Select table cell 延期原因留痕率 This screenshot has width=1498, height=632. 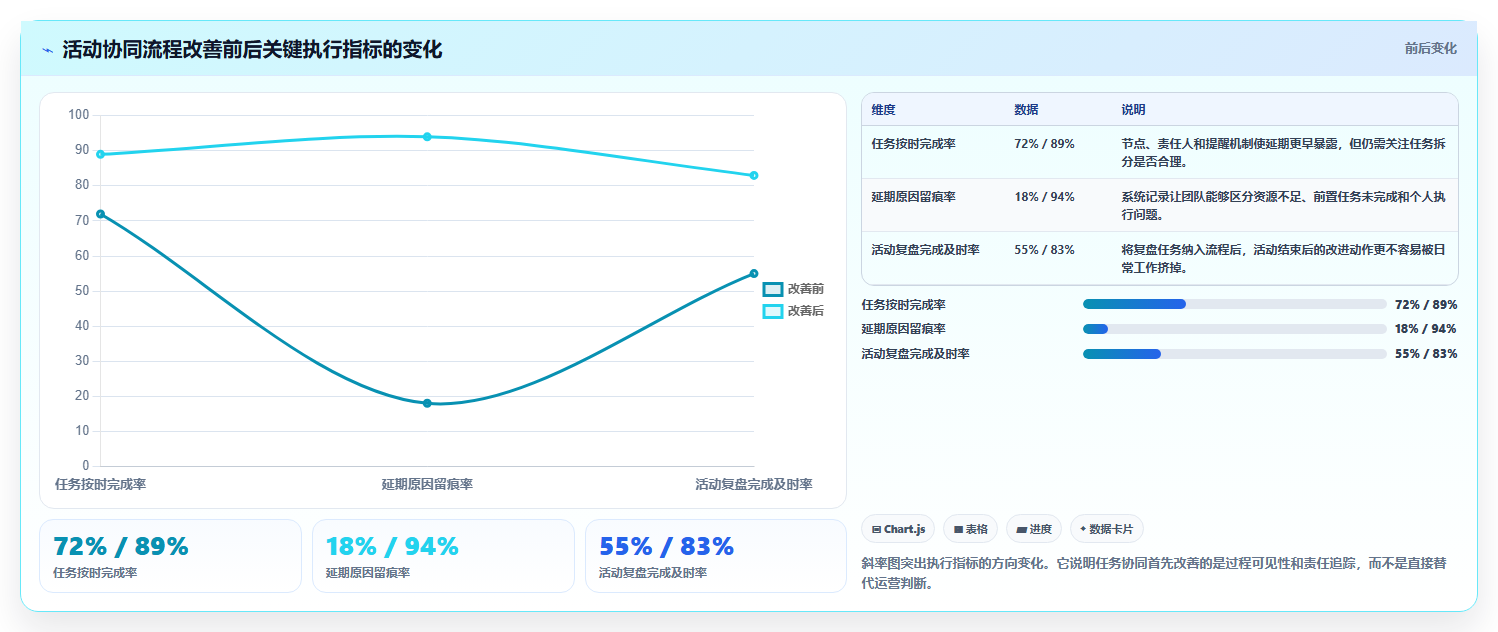913,197
